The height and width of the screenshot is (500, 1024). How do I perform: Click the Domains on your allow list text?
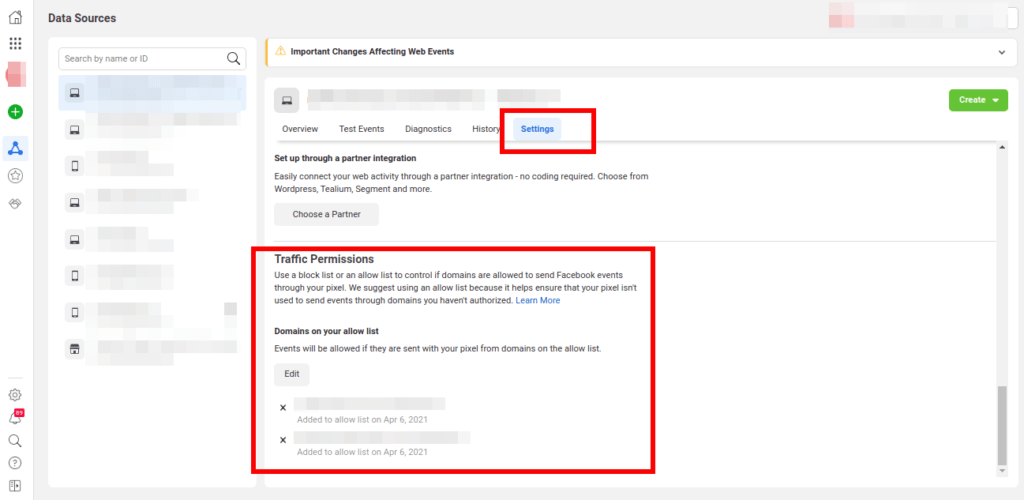pyautogui.click(x=326, y=331)
